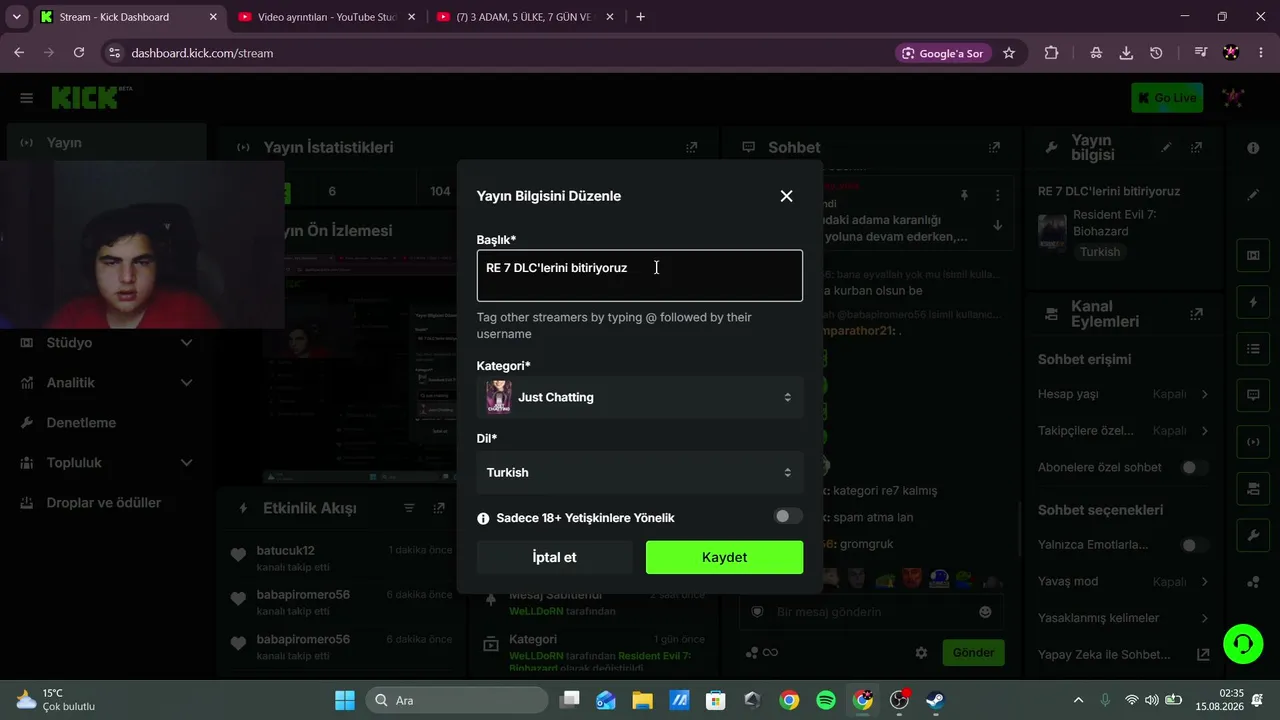
Task: Open a new browser tab
Action: tap(640, 17)
